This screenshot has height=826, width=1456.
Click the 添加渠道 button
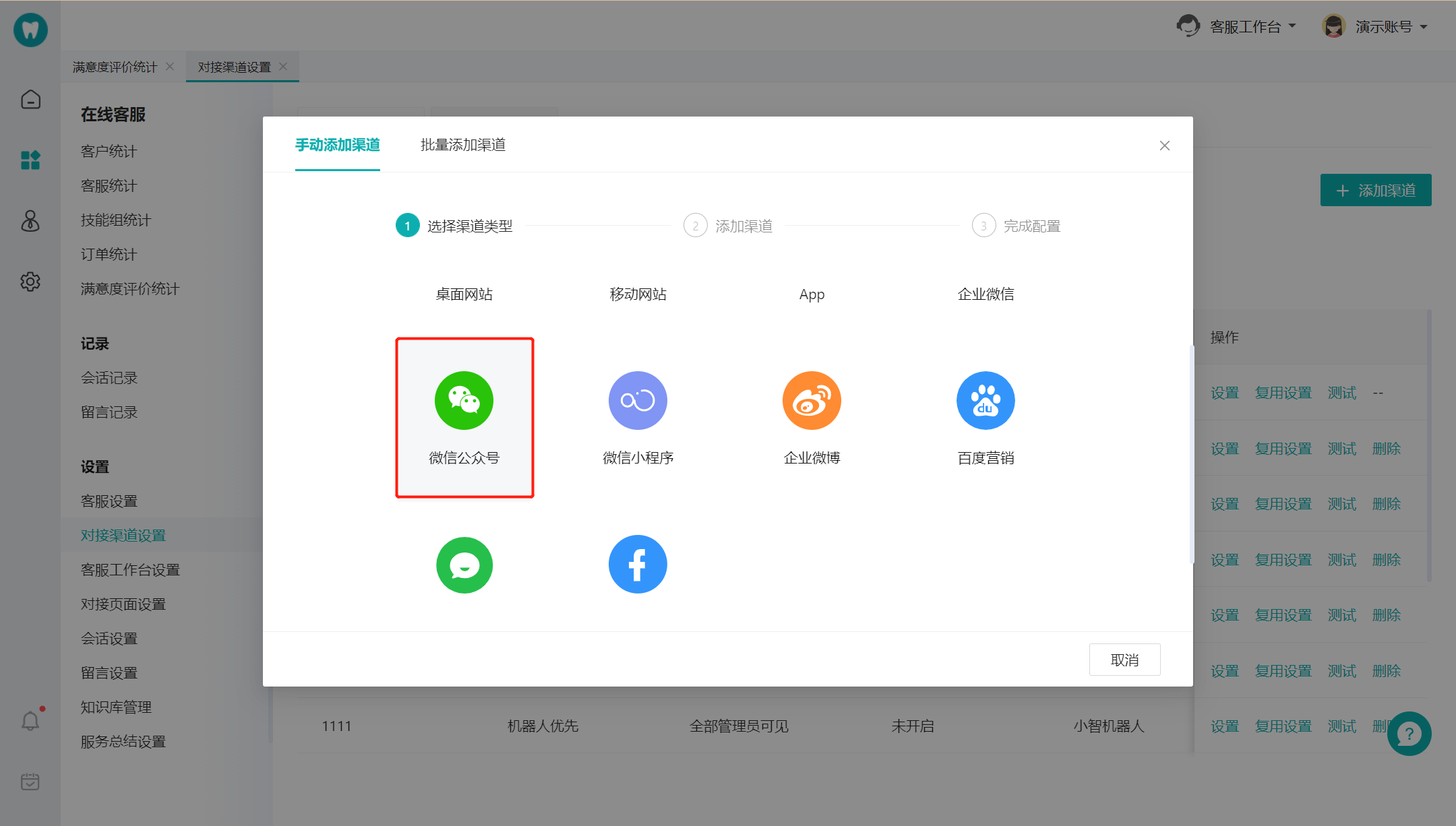click(1376, 191)
